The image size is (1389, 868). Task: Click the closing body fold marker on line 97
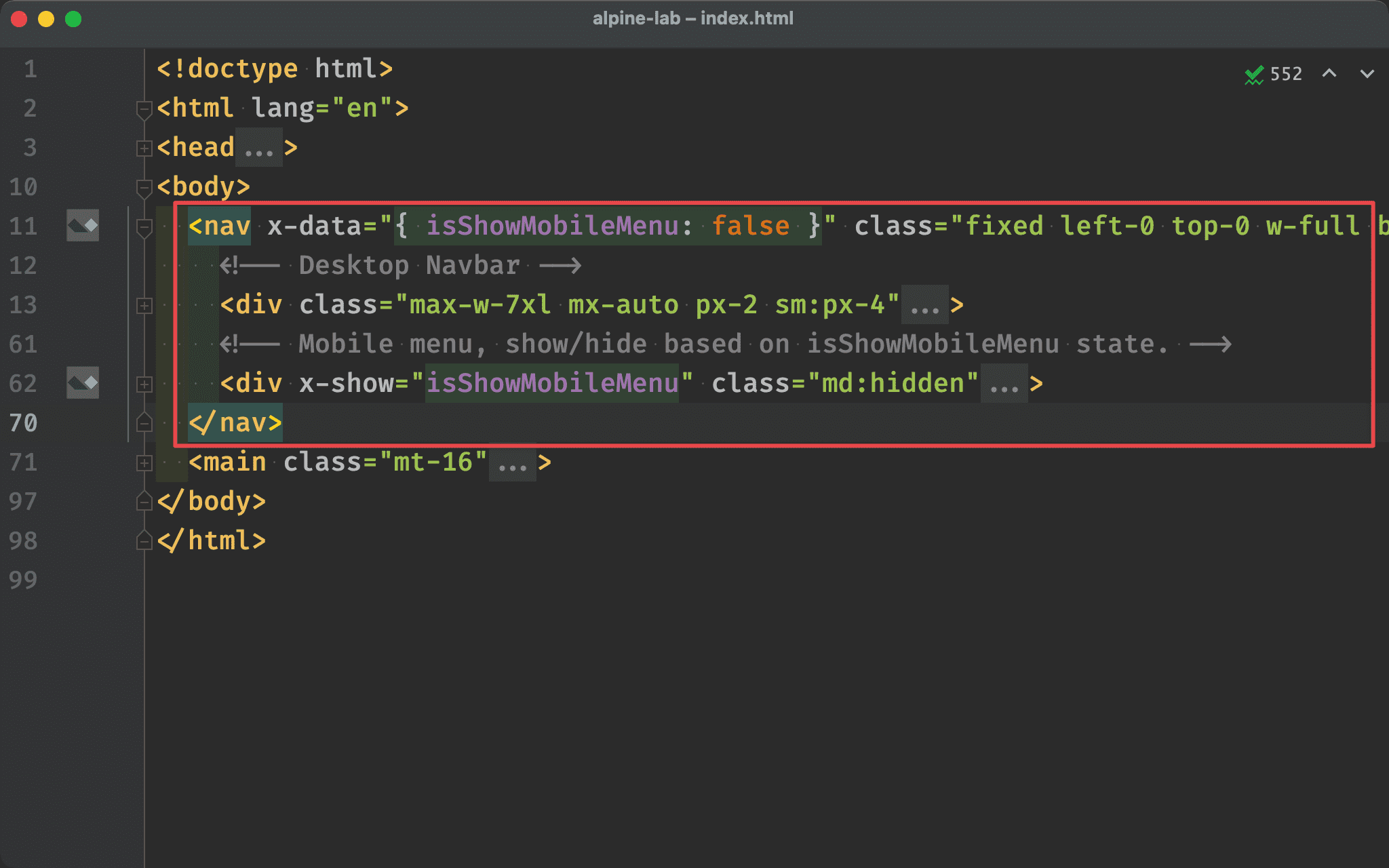(x=144, y=502)
